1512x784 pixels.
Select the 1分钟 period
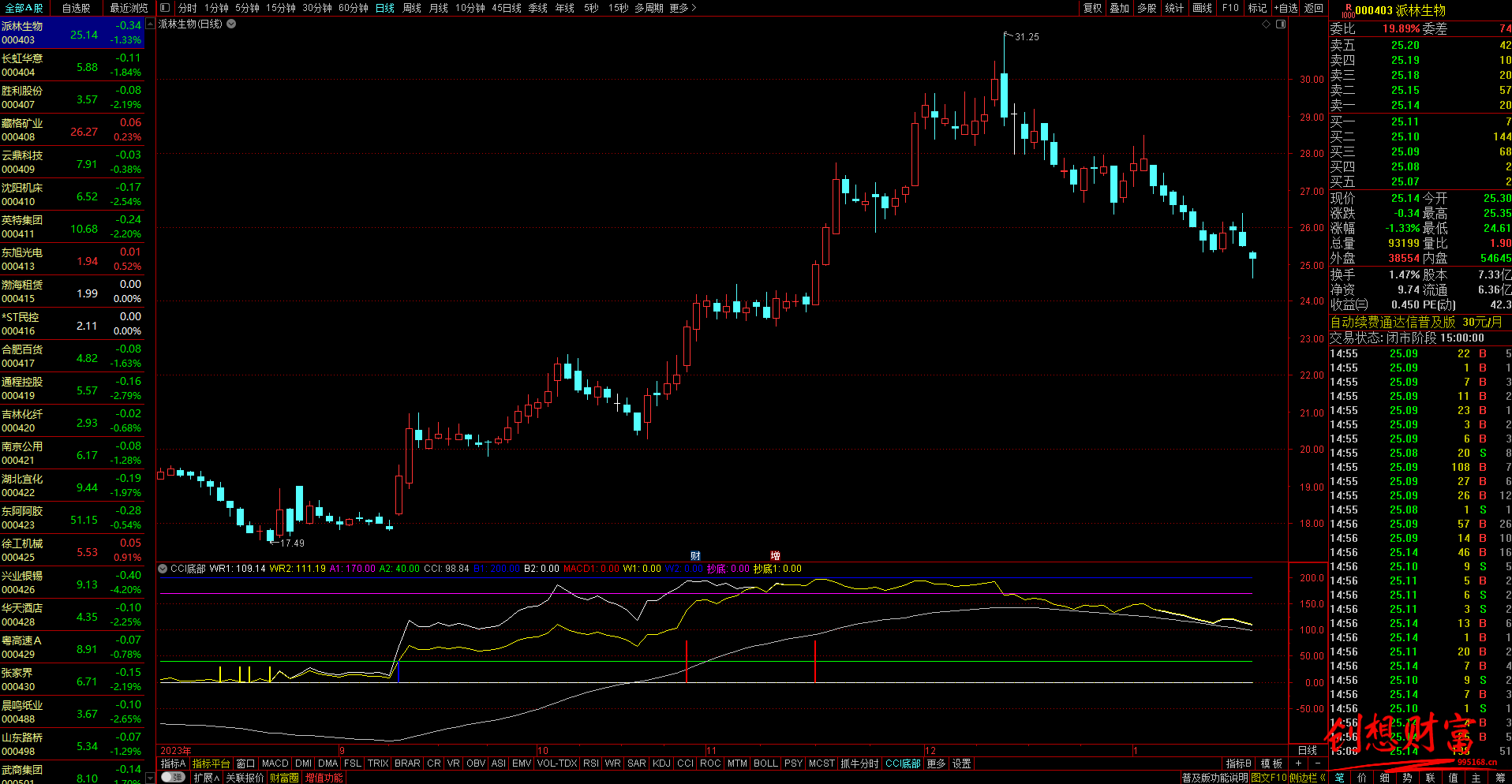tap(216, 8)
